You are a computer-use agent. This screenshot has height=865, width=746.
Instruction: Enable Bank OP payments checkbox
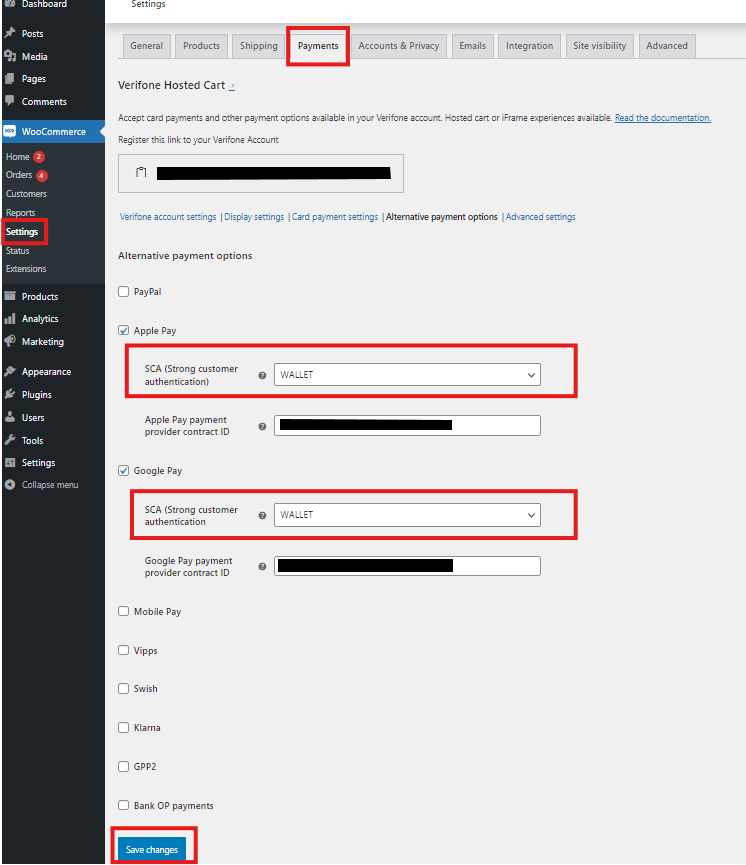tap(124, 805)
